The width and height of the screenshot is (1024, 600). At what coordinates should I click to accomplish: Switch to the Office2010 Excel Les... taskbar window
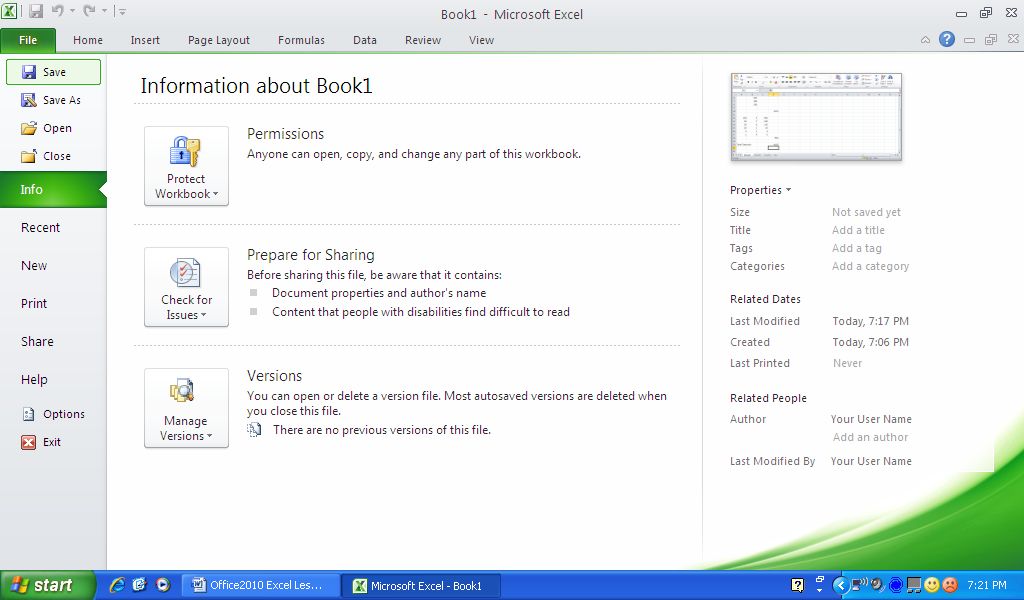click(260, 586)
